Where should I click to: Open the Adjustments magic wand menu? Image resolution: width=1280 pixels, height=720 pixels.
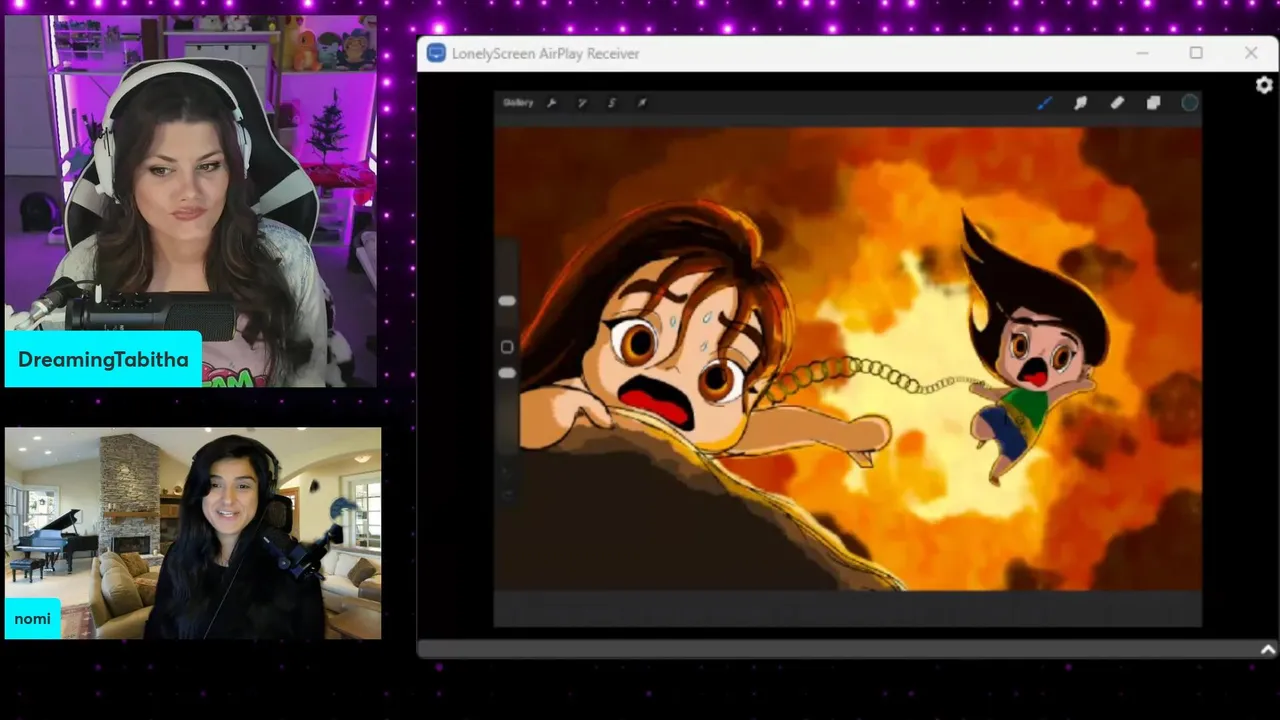pos(582,103)
